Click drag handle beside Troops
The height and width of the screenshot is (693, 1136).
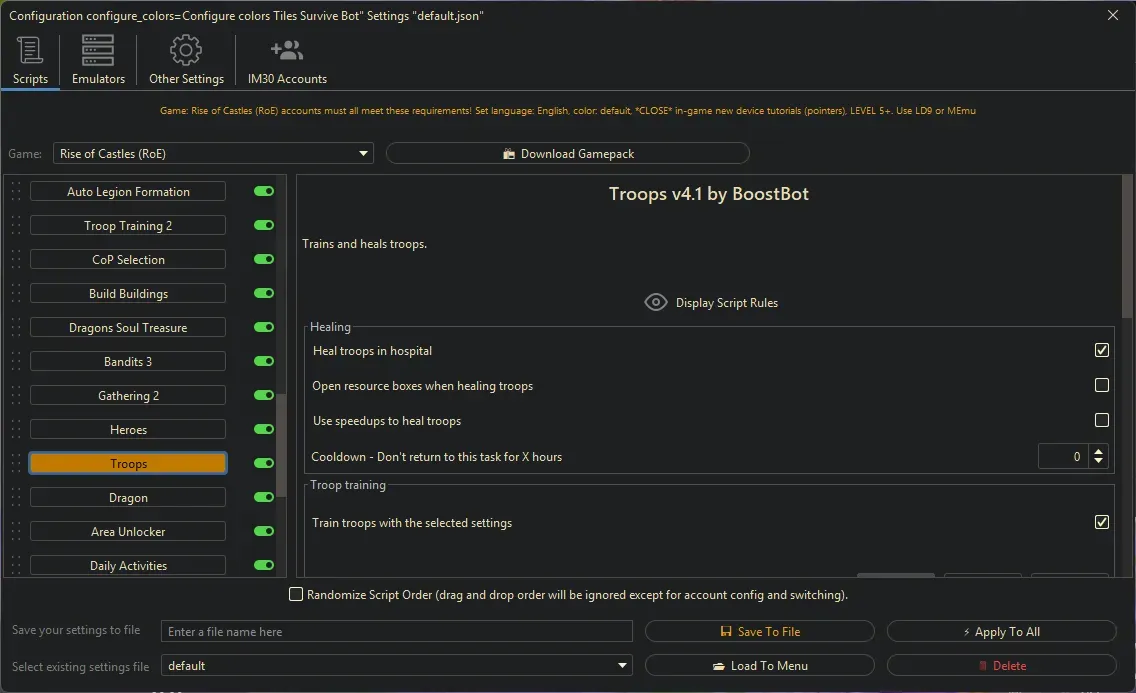(16, 463)
